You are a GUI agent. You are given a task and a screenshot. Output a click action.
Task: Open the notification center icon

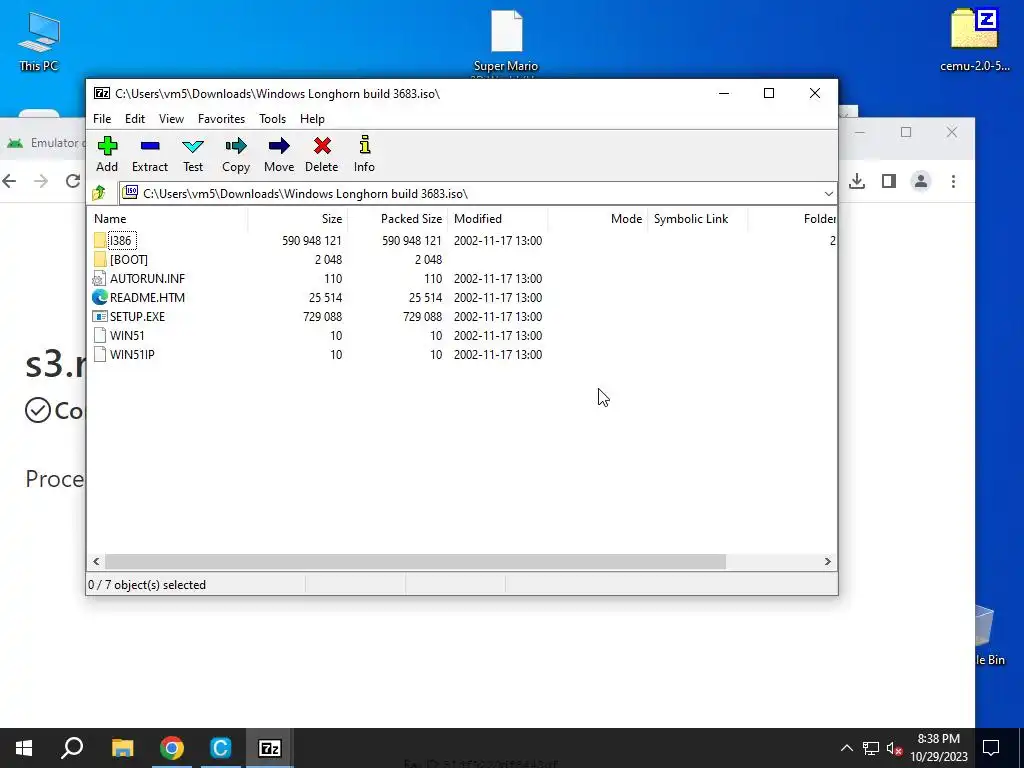(x=991, y=748)
